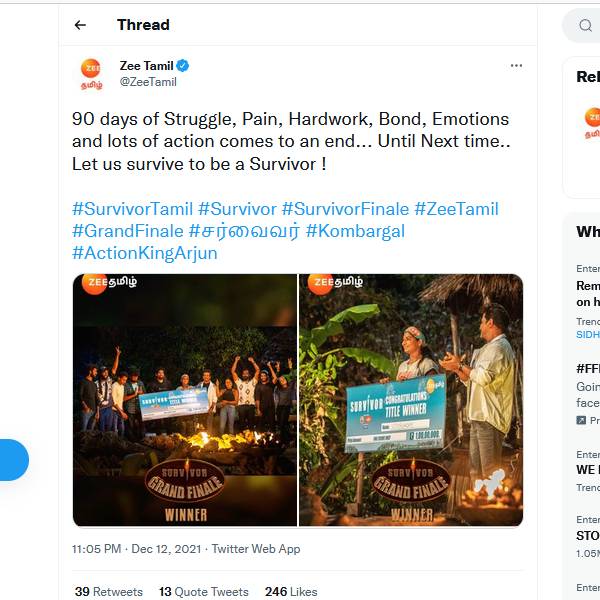Open the three-dot more menu on tweet
This screenshot has width=600, height=600.
(516, 66)
